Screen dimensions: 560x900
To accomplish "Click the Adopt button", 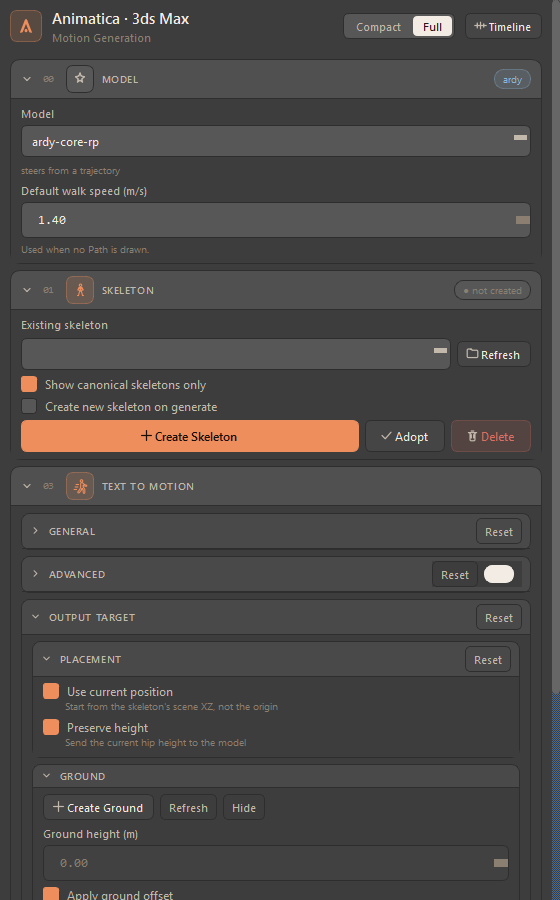I will [x=405, y=436].
